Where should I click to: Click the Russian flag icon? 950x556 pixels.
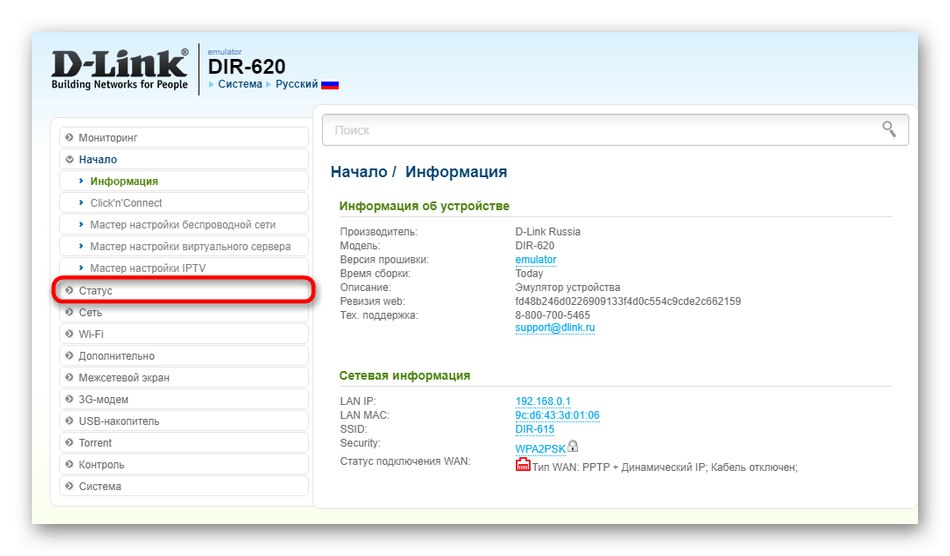coord(330,85)
